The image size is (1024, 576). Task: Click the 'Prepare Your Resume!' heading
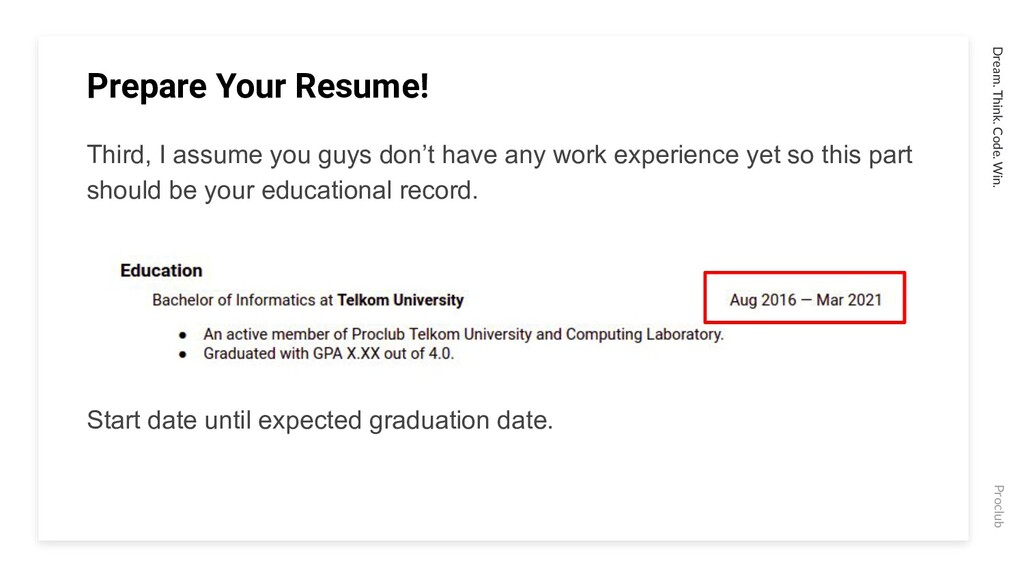coord(257,86)
